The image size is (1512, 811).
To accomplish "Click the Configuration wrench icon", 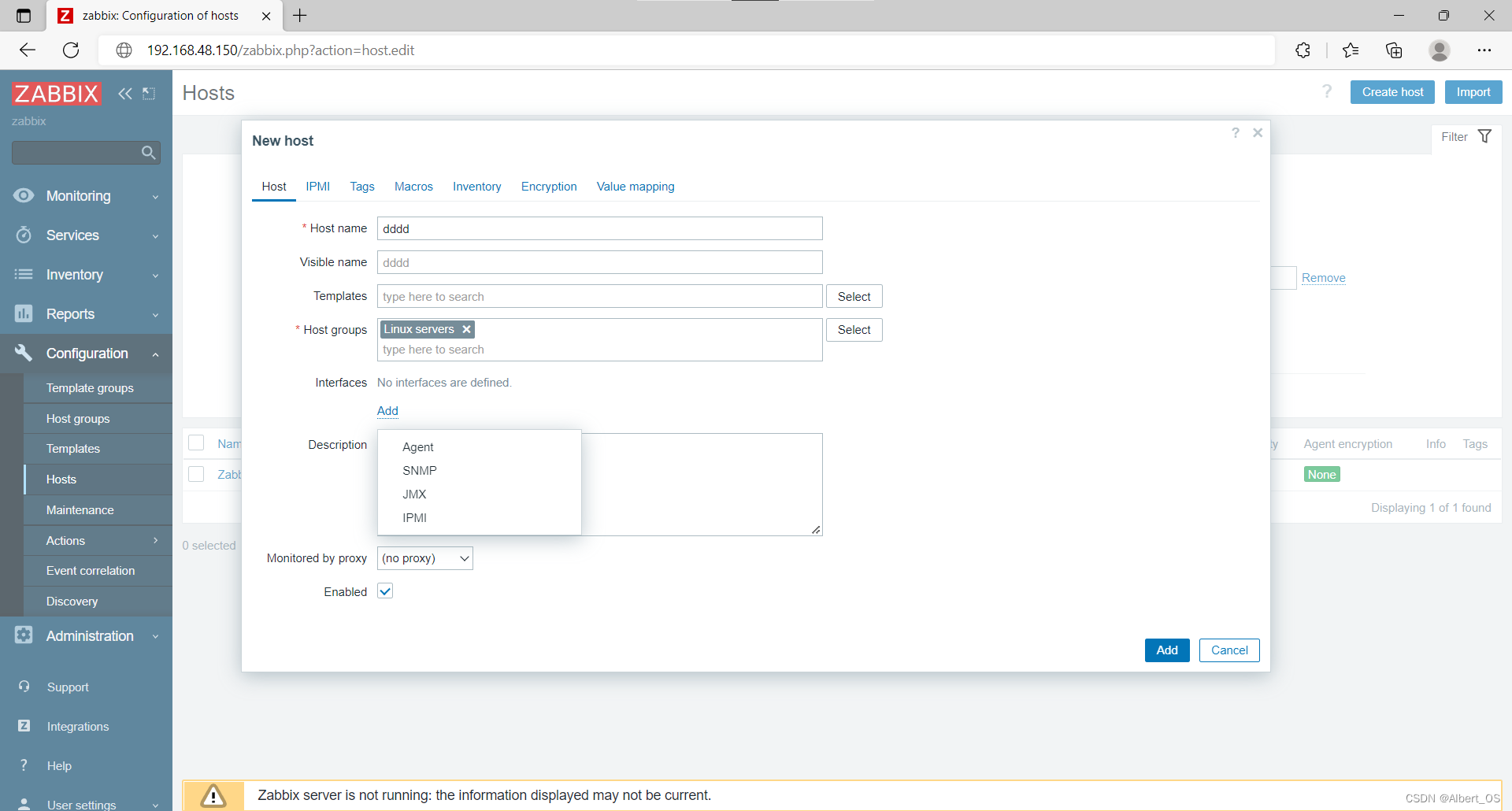I will (24, 353).
